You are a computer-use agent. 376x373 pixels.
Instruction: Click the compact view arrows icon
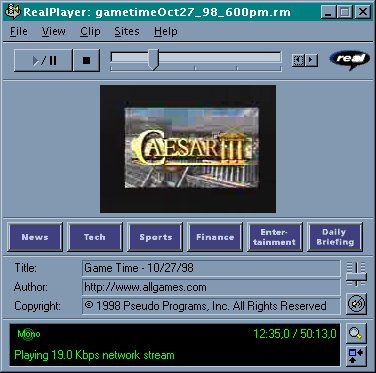[356, 355]
